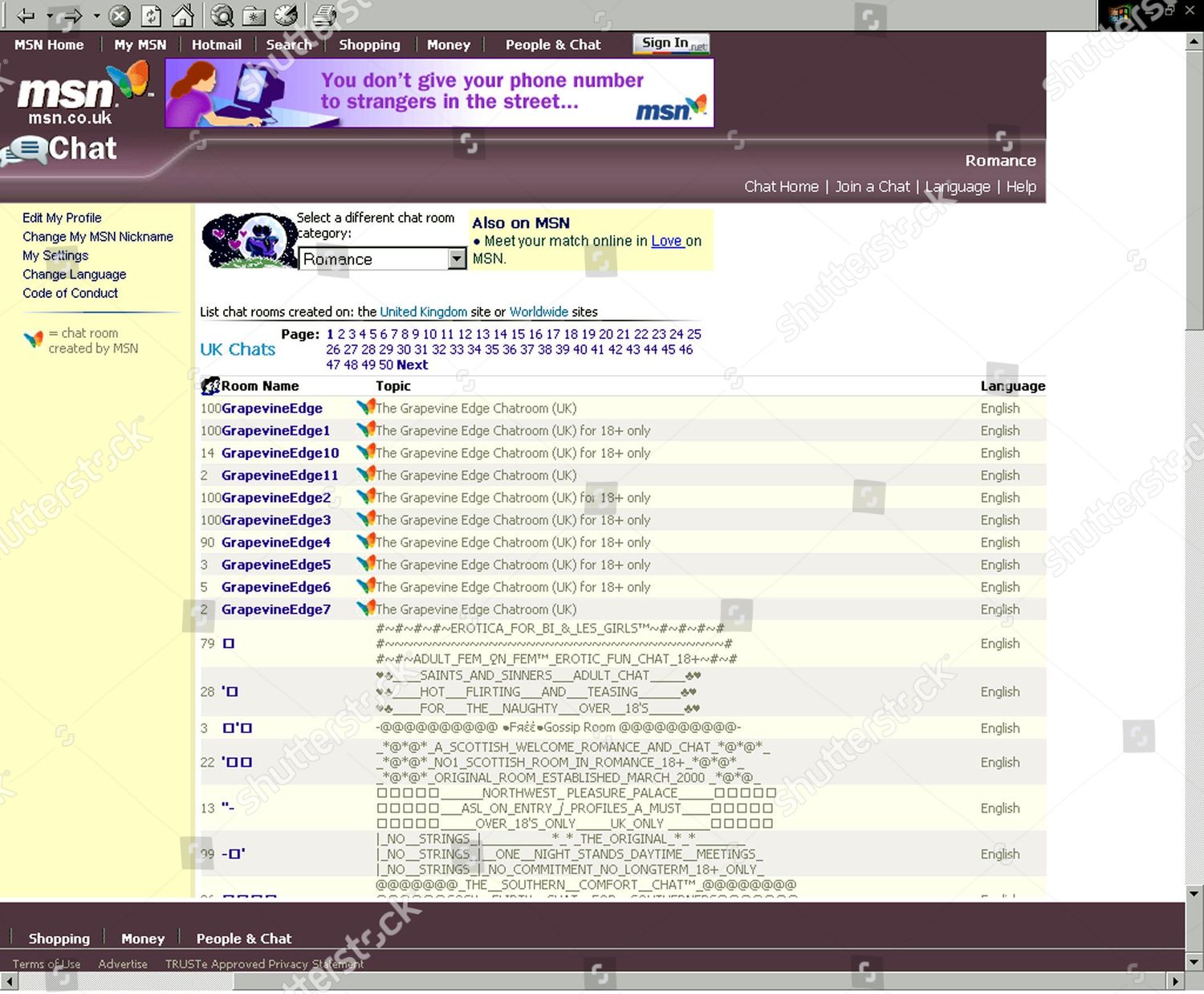Open the Forward button history dropdown arrow

97,15
